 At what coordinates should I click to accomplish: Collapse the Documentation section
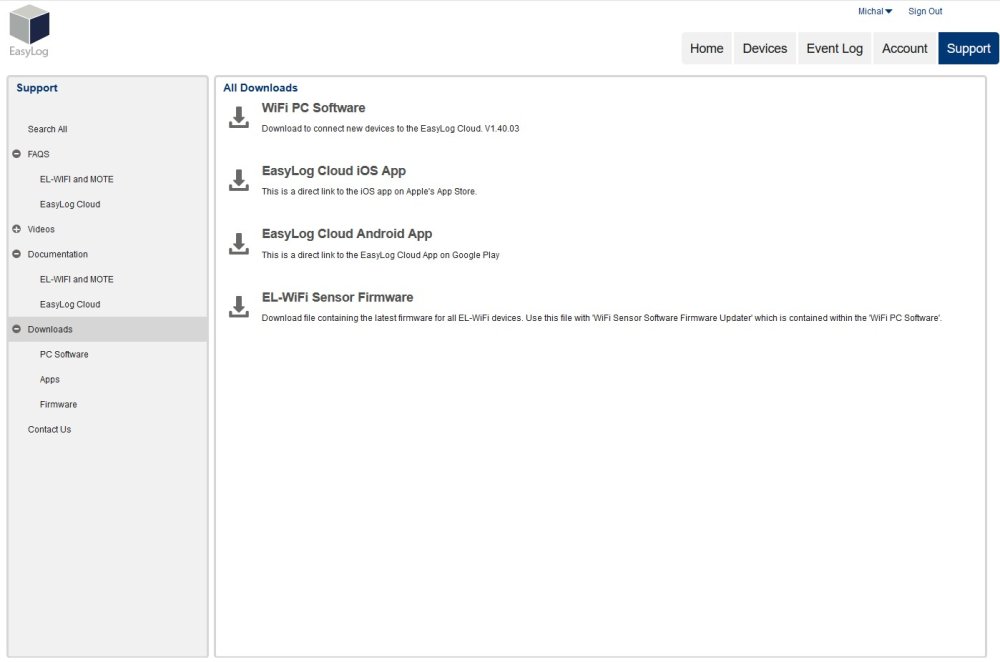16,254
